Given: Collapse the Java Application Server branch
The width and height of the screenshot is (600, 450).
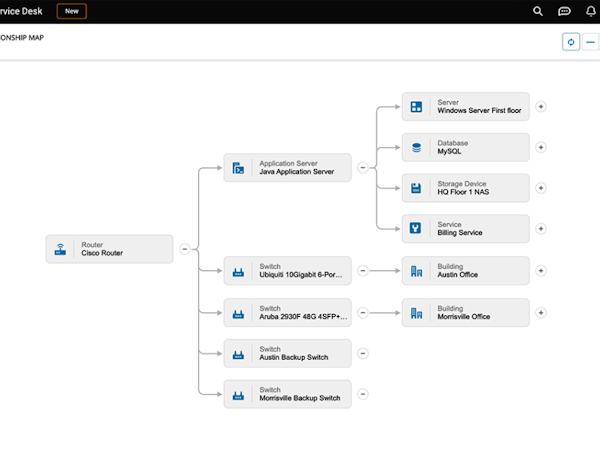Looking at the screenshot, I should pyautogui.click(x=362, y=168).
